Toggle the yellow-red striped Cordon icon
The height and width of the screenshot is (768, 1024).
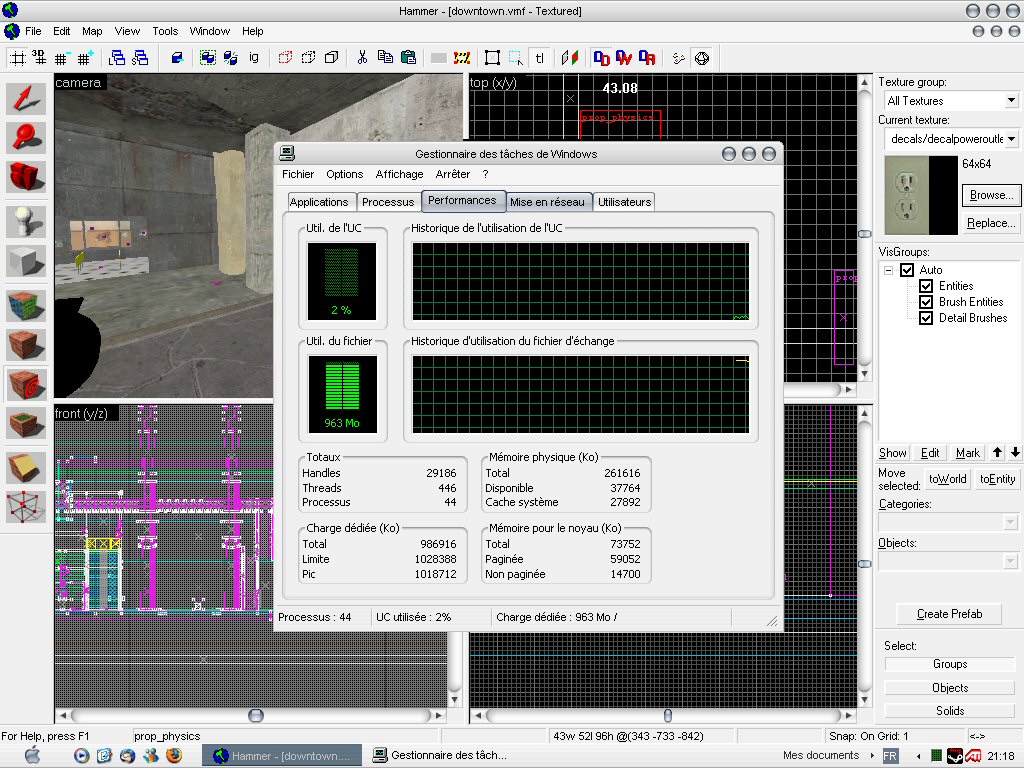(x=462, y=58)
